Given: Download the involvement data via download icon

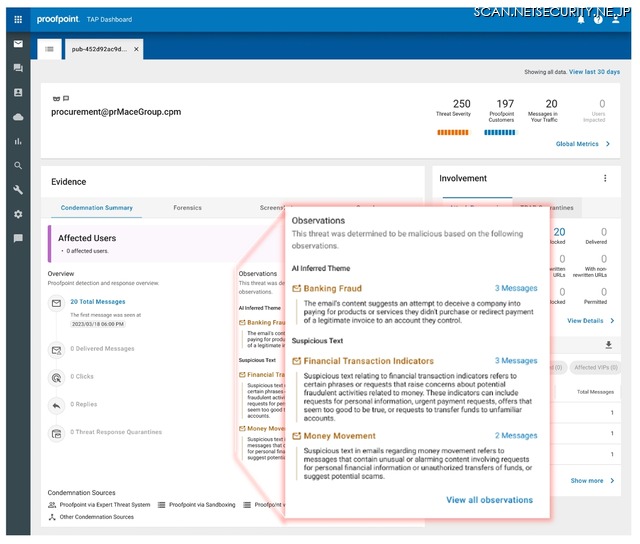Looking at the screenshot, I should point(608,345).
